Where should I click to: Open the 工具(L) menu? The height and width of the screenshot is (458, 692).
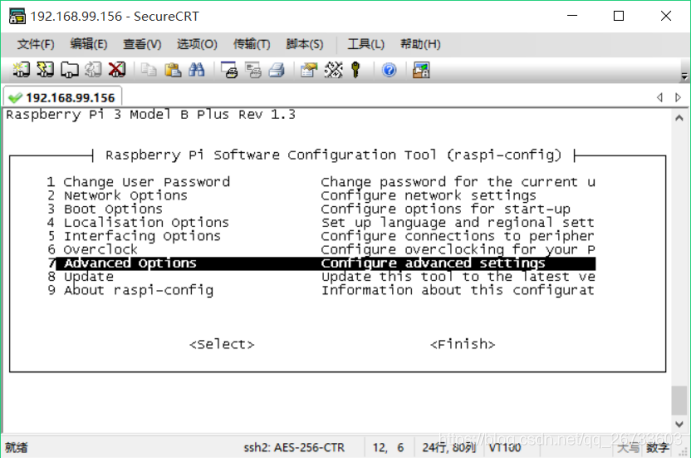(366, 44)
